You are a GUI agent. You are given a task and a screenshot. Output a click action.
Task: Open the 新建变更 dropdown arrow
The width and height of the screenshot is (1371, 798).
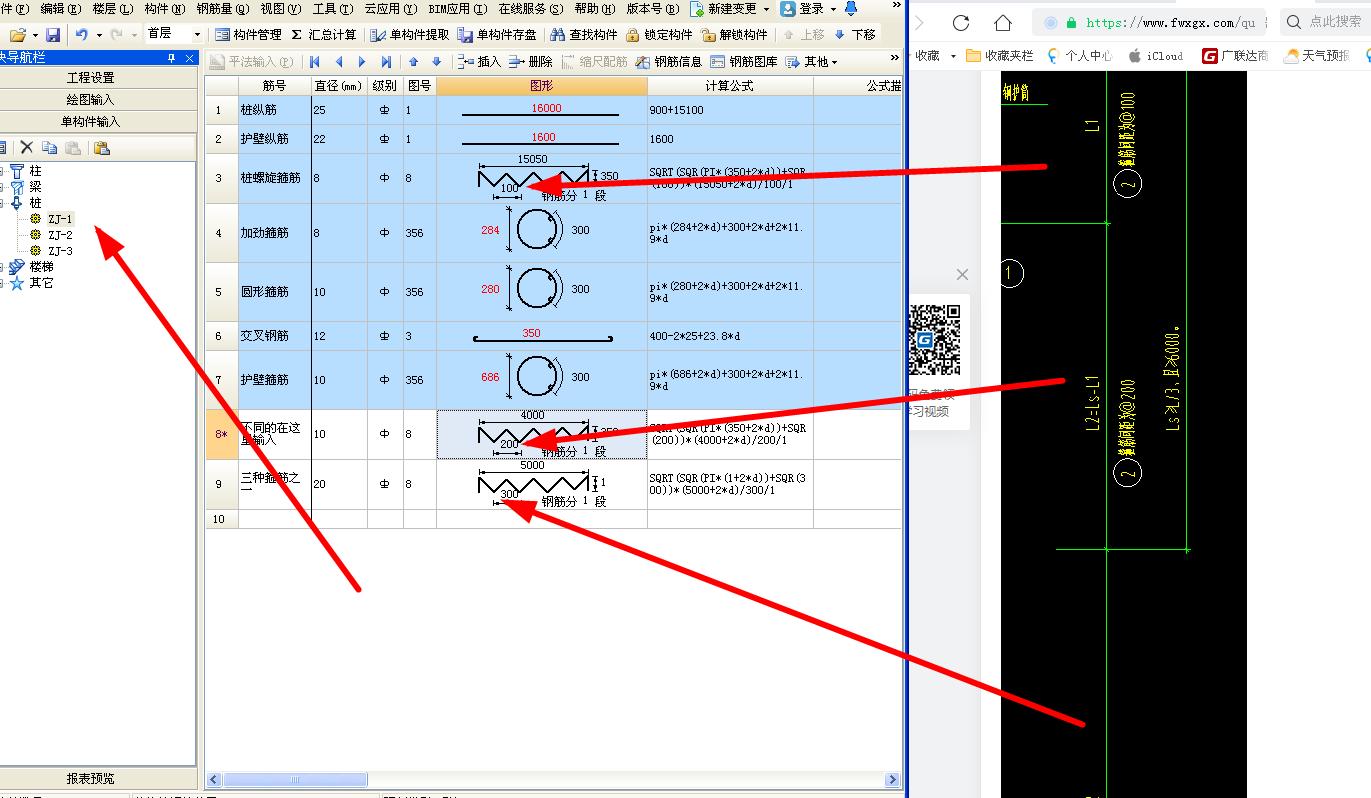766,9
